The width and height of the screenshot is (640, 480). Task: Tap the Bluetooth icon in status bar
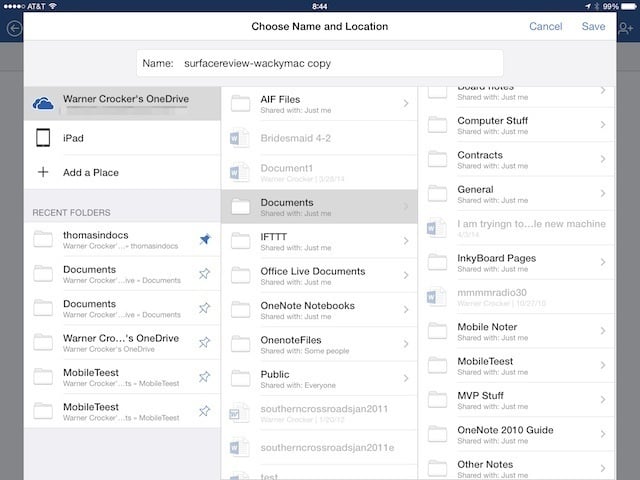[x=597, y=6]
